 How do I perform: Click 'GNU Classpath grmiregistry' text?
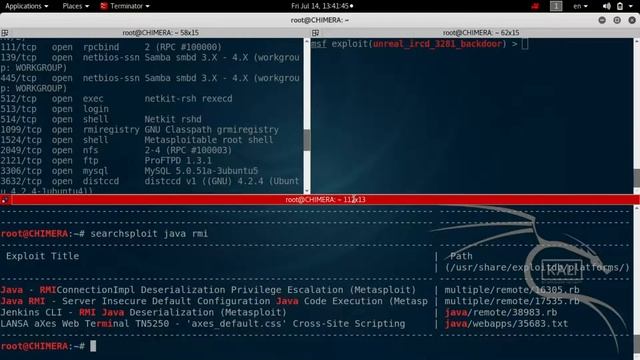click(x=211, y=130)
